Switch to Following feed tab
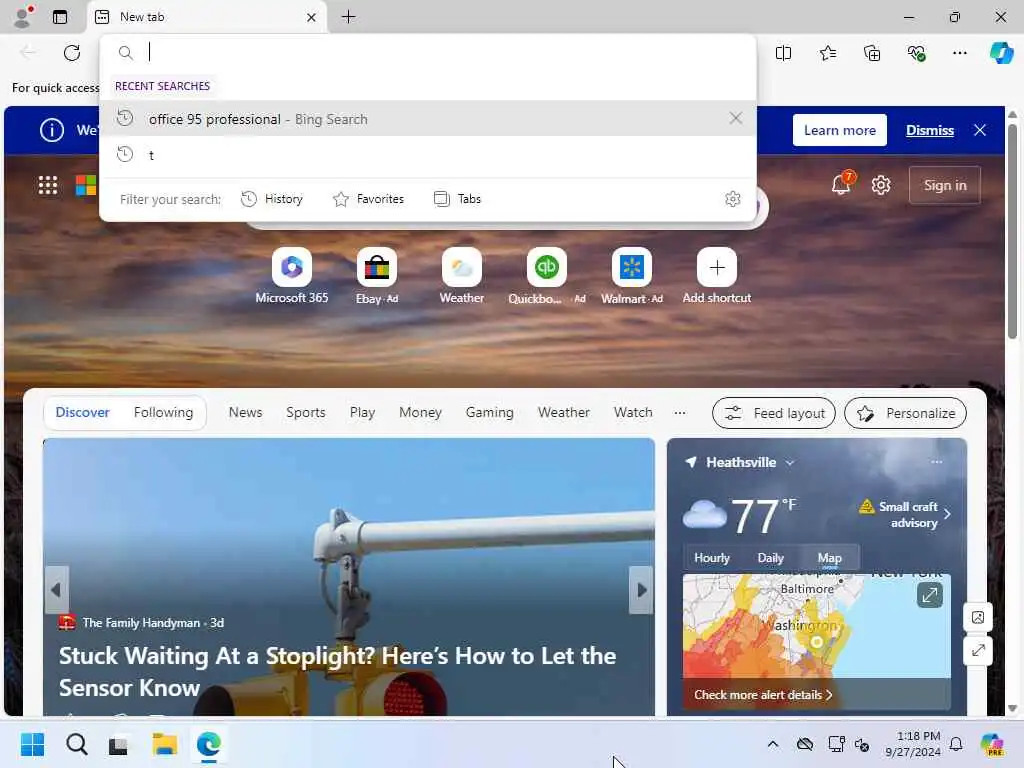This screenshot has height=768, width=1024. (163, 412)
